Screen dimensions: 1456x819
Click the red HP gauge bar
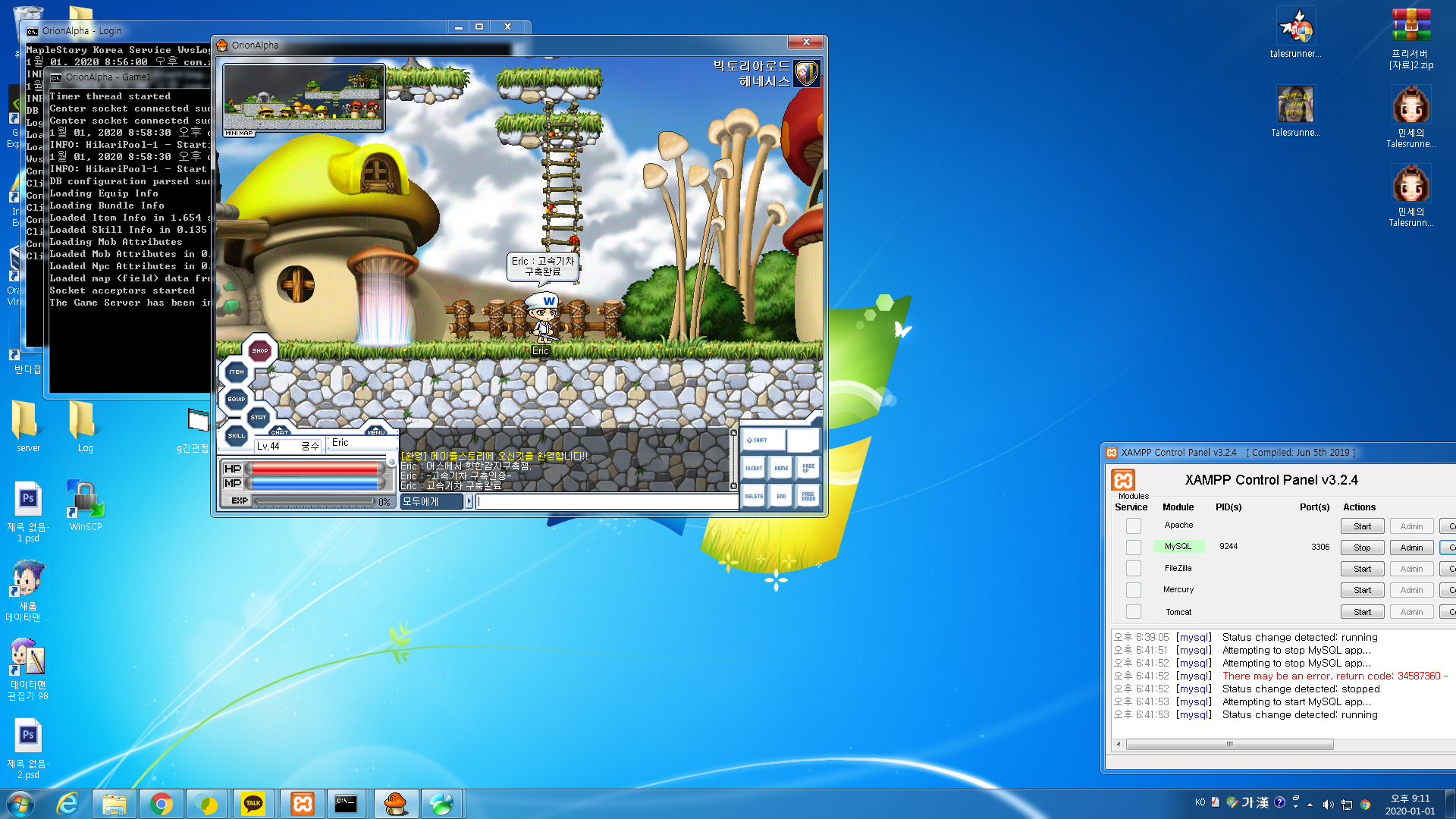[x=316, y=469]
